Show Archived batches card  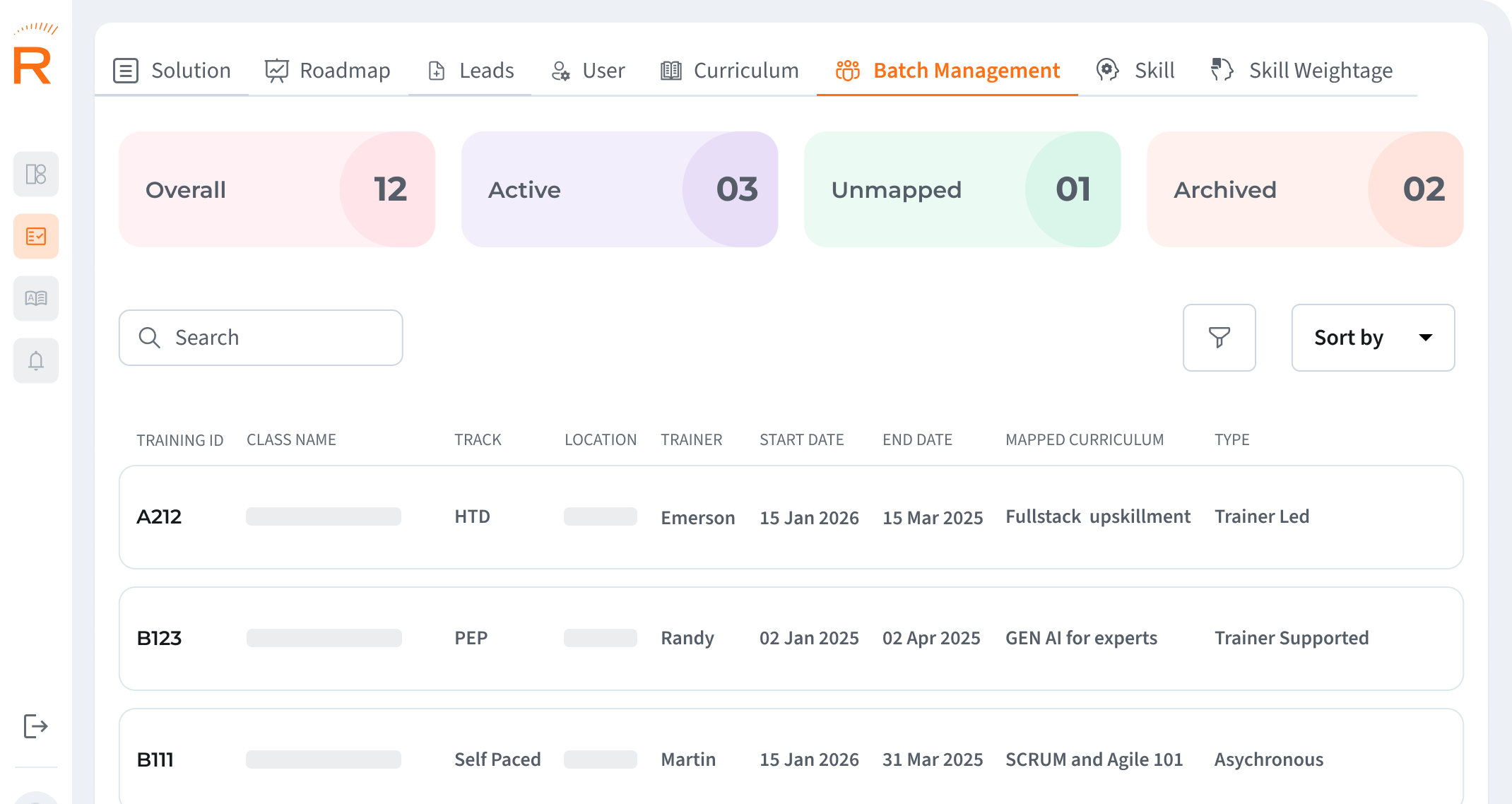tap(1304, 189)
